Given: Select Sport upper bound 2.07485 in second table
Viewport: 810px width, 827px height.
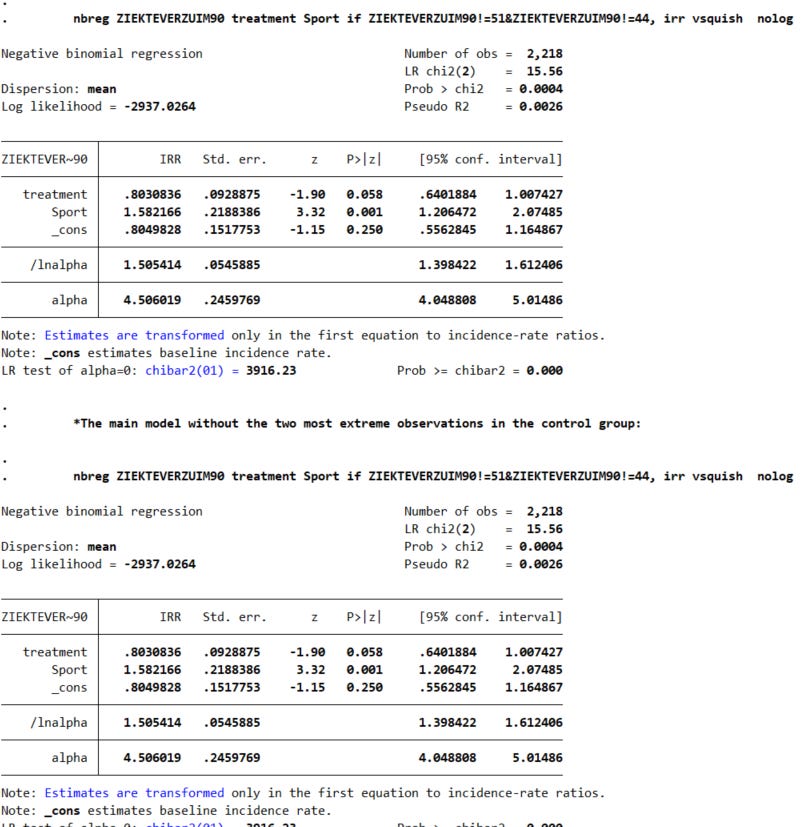Looking at the screenshot, I should pos(537,670).
